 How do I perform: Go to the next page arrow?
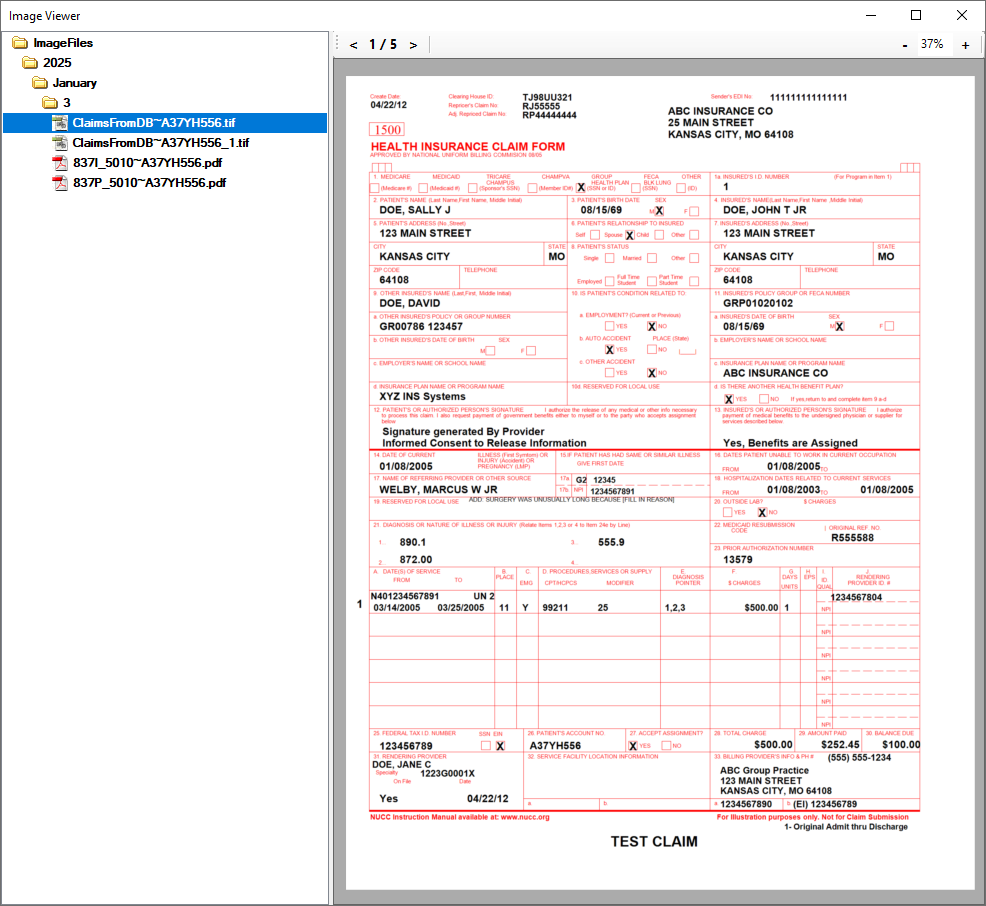[413, 45]
